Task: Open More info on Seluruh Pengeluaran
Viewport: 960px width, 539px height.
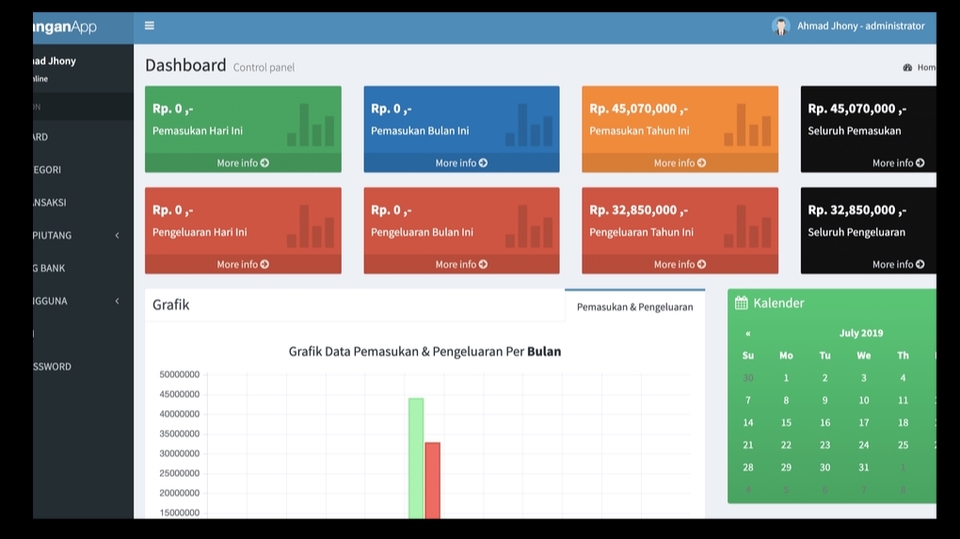Action: coord(898,265)
